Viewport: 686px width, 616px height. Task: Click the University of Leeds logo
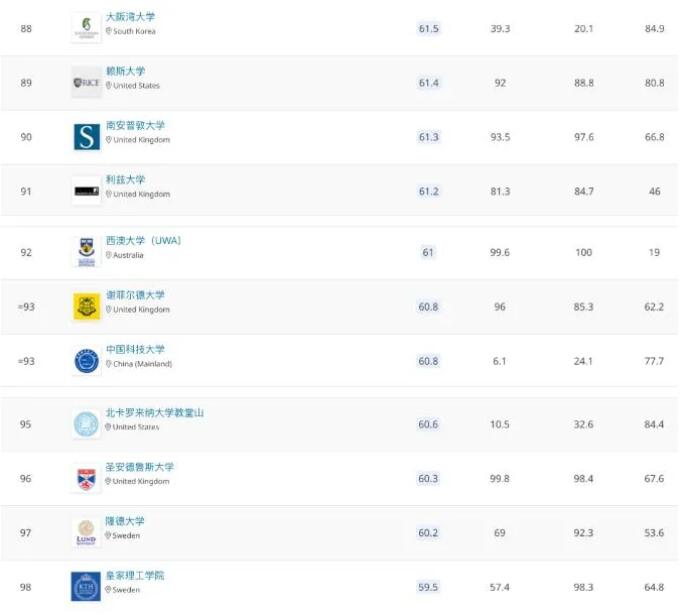pyautogui.click(x=86, y=191)
